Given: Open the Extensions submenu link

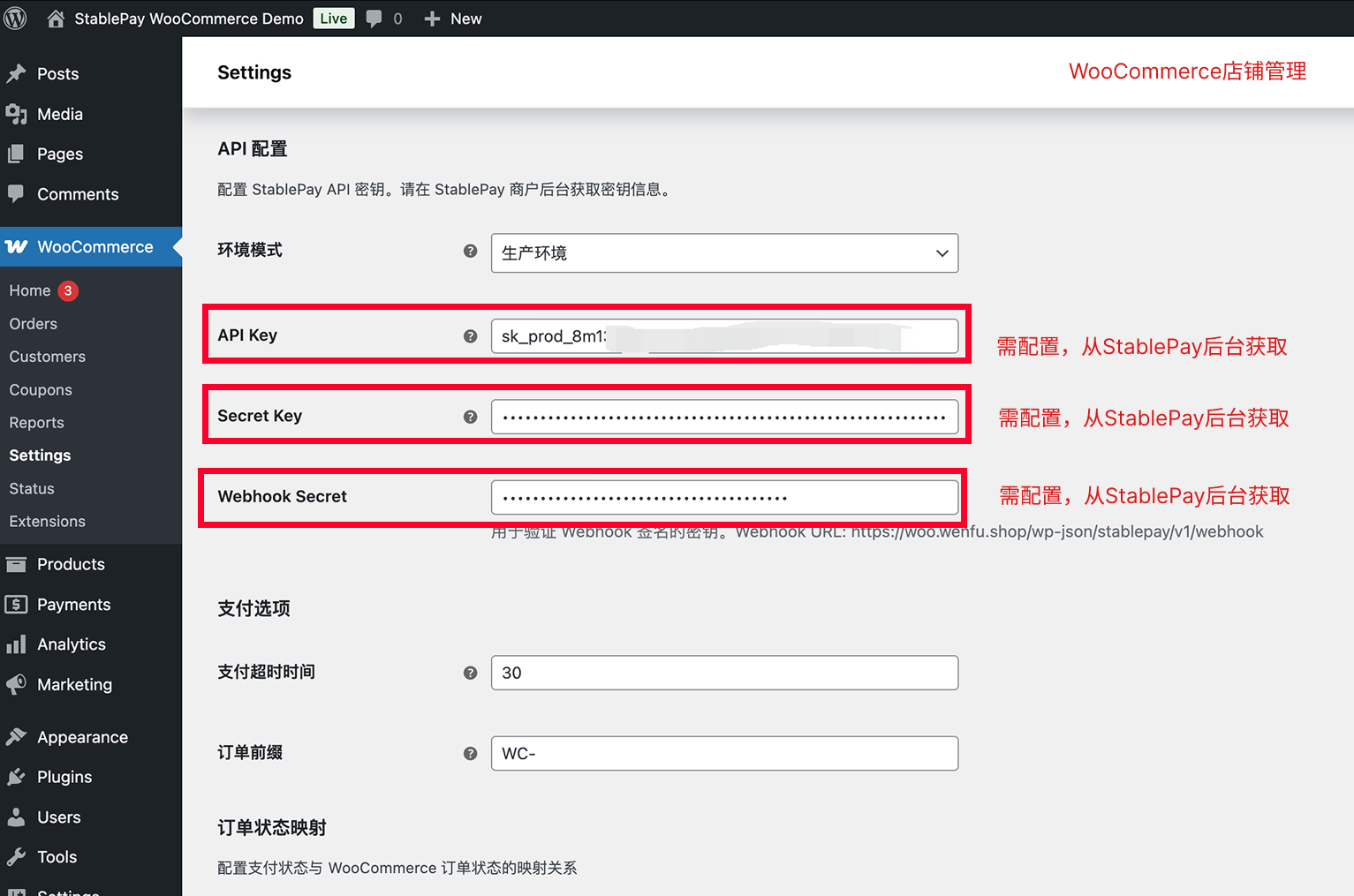Looking at the screenshot, I should click(47, 521).
